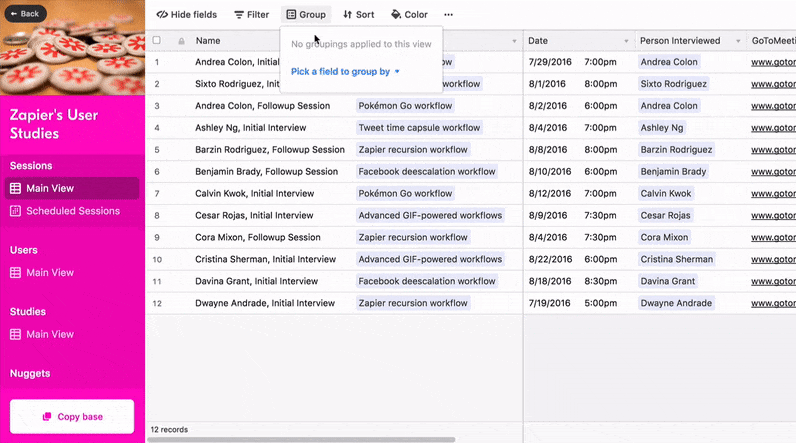Toggle the select-all checkbox in header
The image size is (796, 443).
click(x=157, y=40)
